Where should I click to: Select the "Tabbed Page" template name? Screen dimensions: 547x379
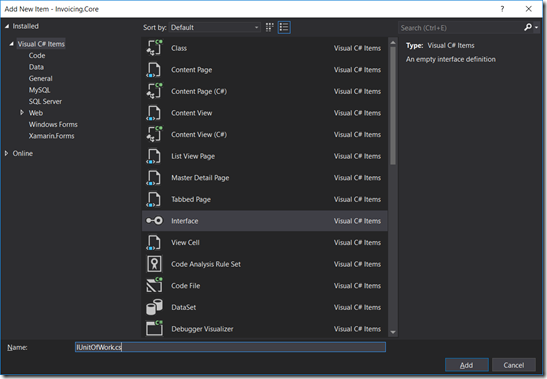pos(191,200)
